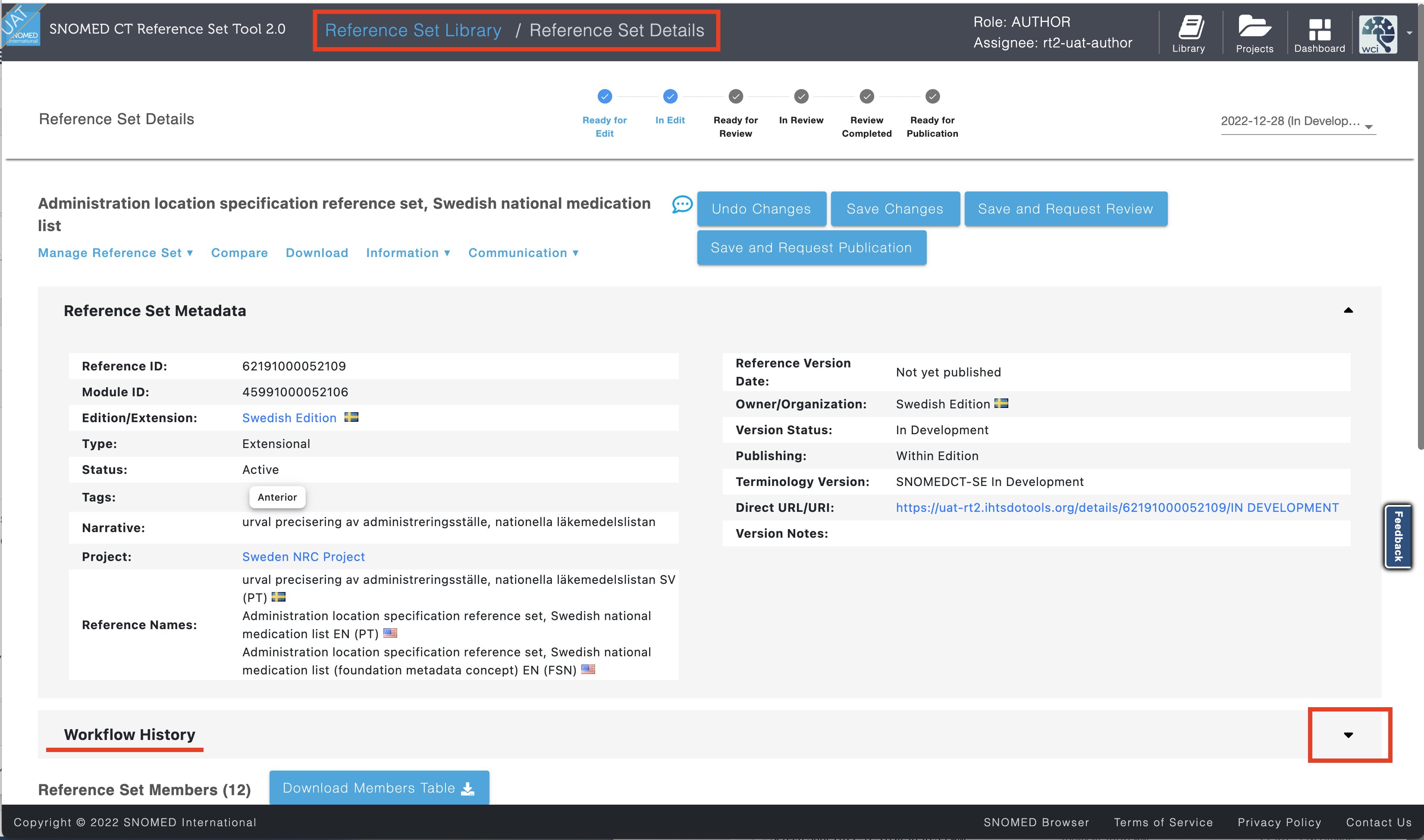Click the Workflow History heading
This screenshot has width=1424, height=840.
point(130,734)
